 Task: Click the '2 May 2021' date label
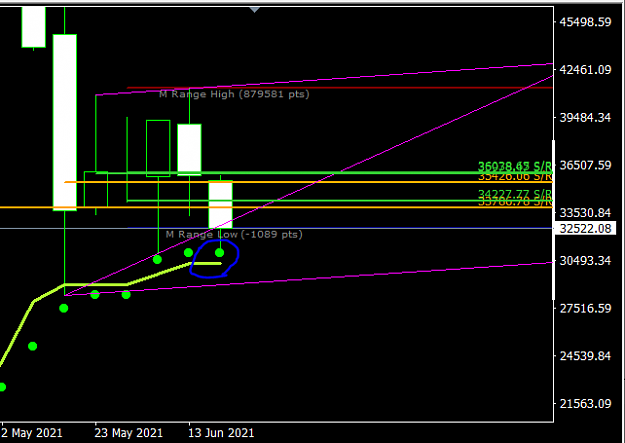tap(32, 433)
